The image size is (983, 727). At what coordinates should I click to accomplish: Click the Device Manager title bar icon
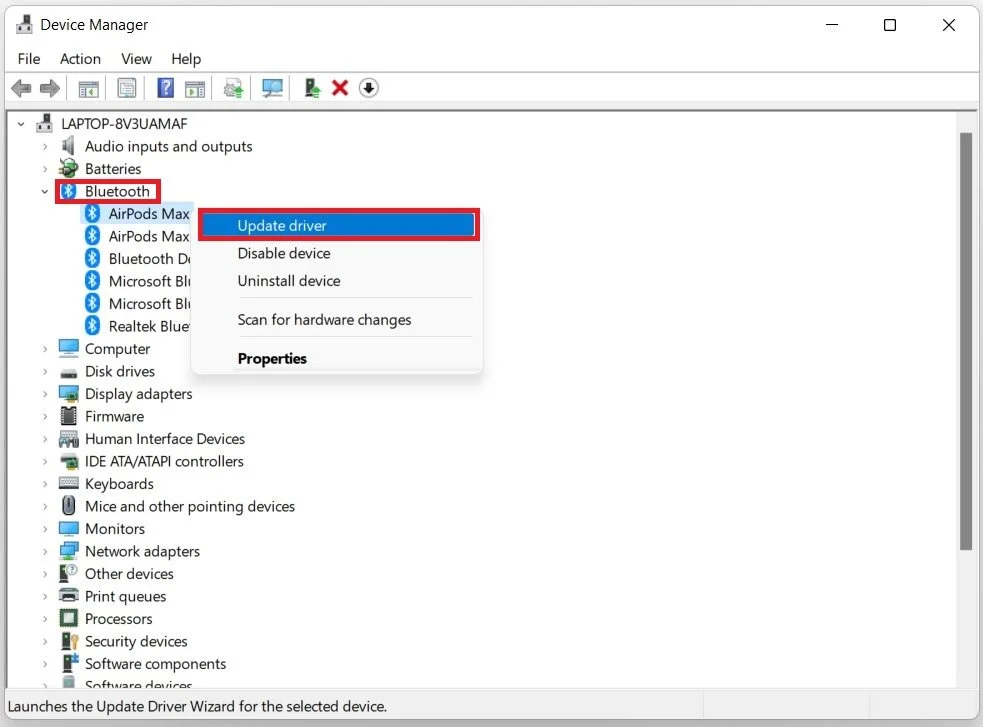(24, 24)
